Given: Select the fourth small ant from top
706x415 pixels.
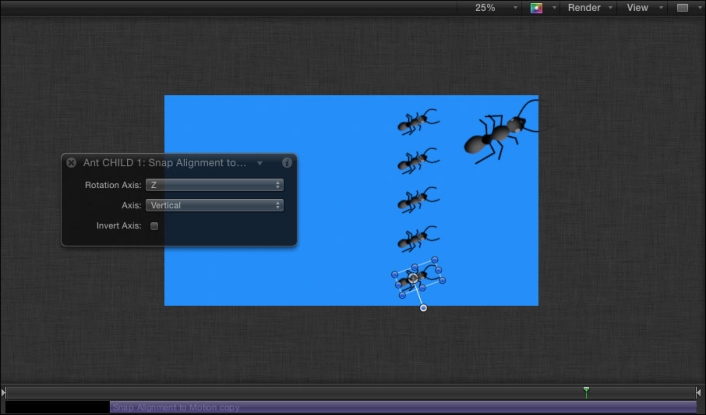Looking at the screenshot, I should point(414,239).
